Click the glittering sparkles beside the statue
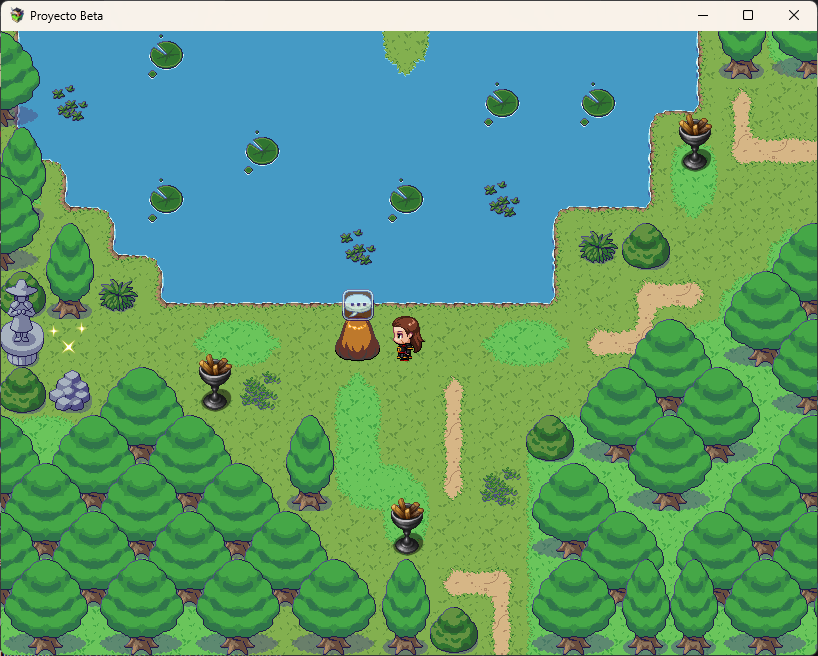 [x=67, y=338]
